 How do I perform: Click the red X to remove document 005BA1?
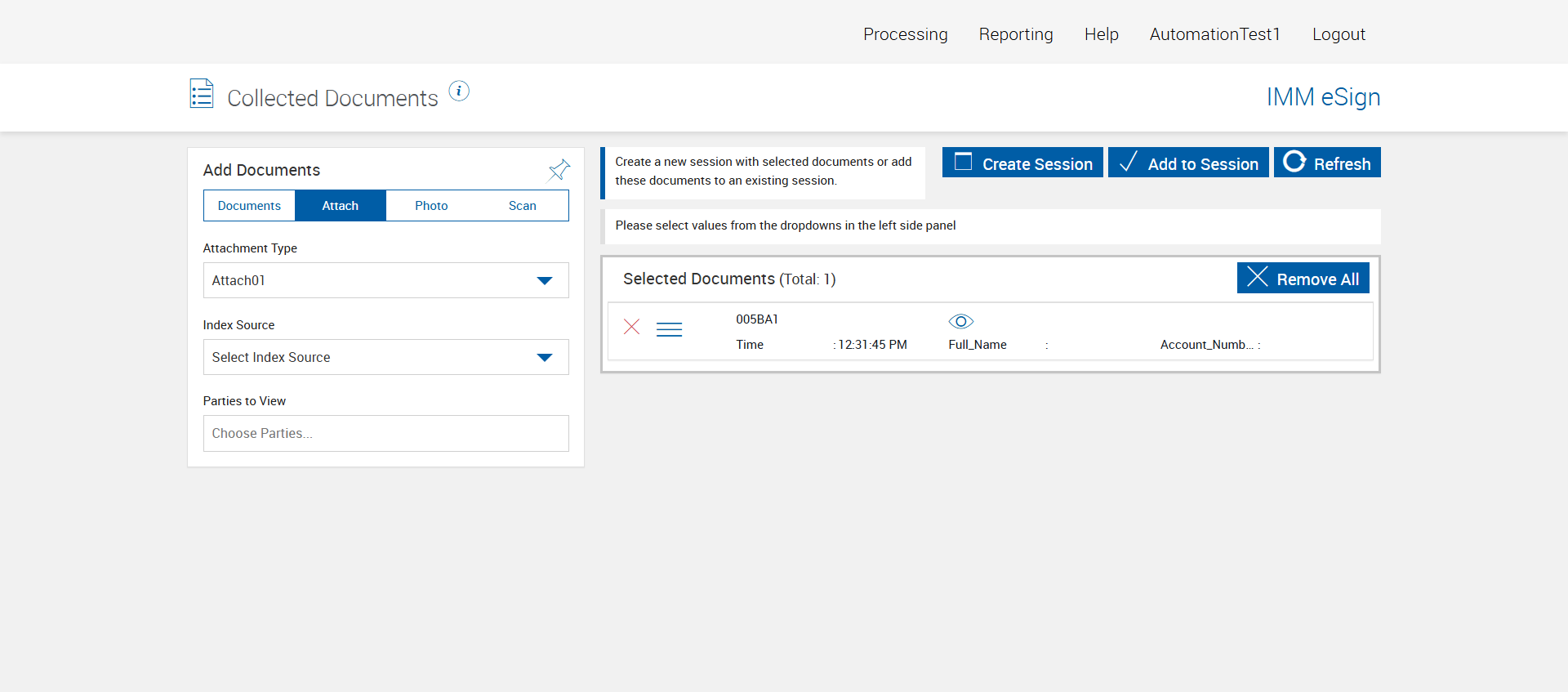pos(631,328)
